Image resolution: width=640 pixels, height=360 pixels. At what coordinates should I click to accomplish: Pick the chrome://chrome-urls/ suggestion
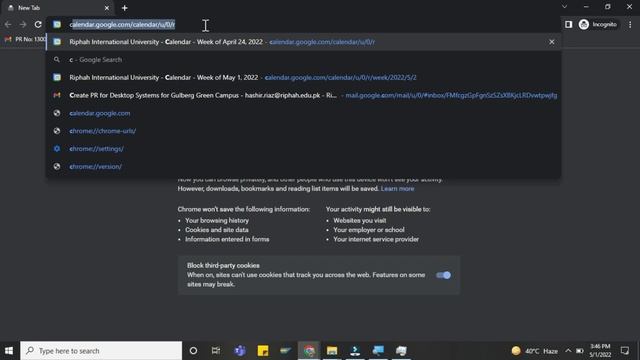coord(304,131)
